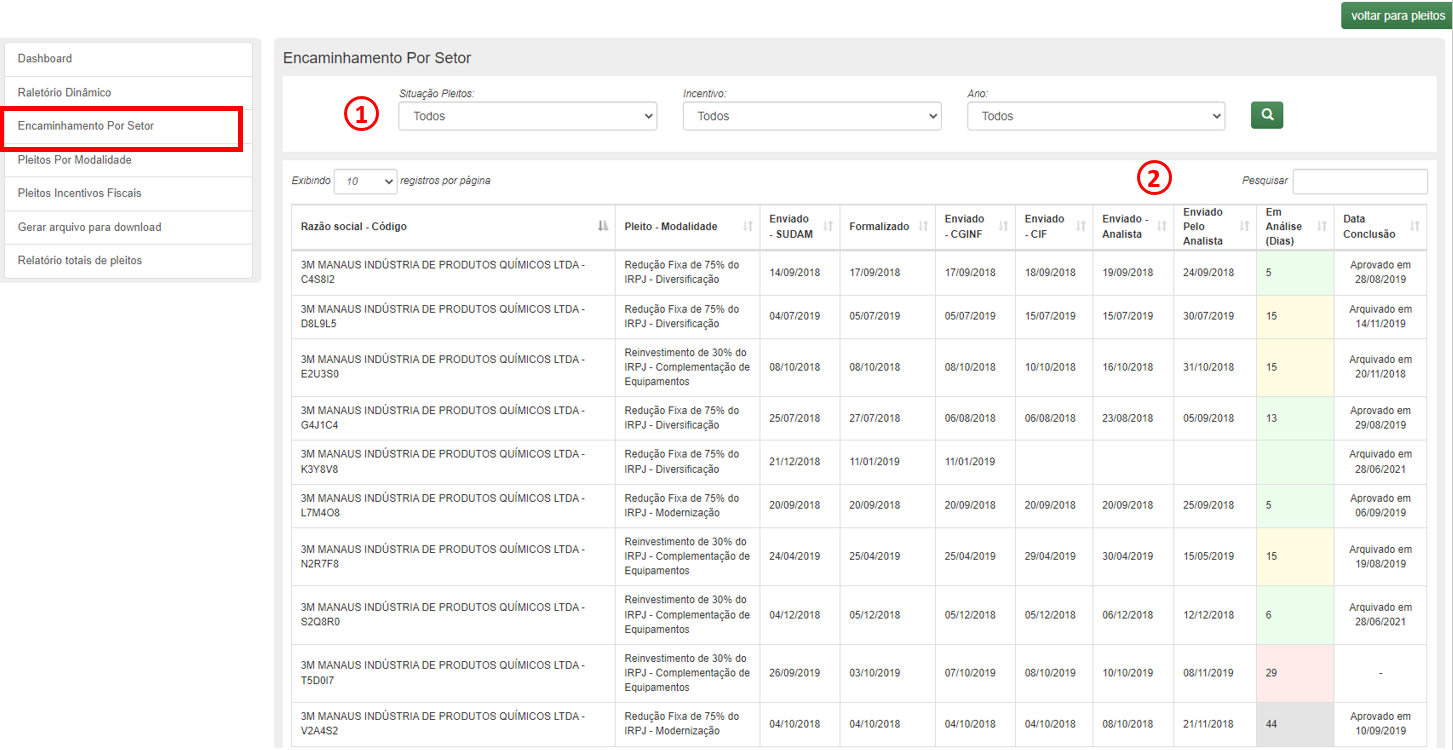Click Aprovado em 06/09/2019 cell
The width and height of the screenshot is (1453, 750).
click(x=1380, y=506)
